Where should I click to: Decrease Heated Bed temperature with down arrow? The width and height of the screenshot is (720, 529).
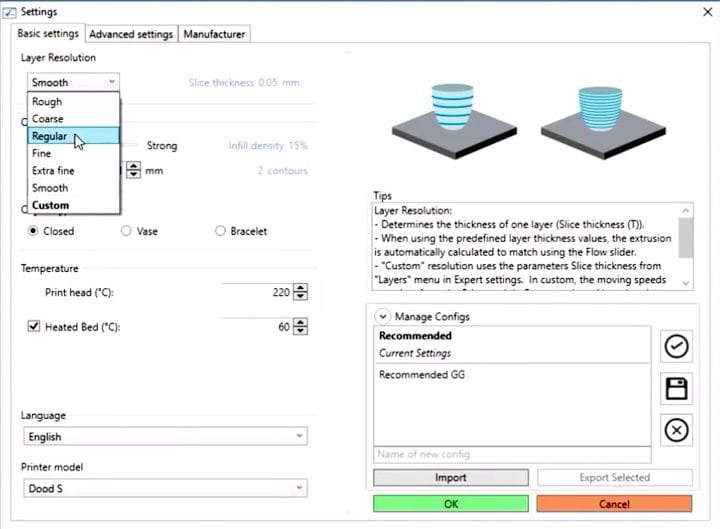(301, 332)
